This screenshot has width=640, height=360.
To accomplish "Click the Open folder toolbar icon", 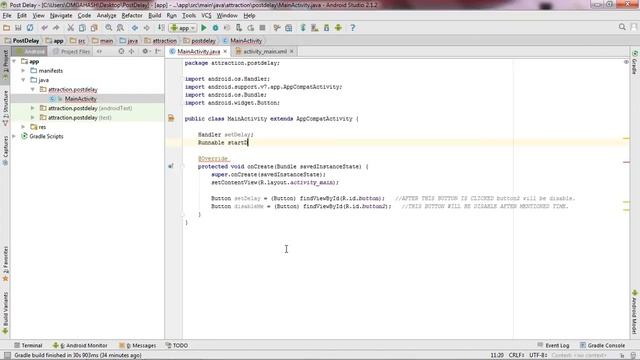I will click(x=7, y=28).
